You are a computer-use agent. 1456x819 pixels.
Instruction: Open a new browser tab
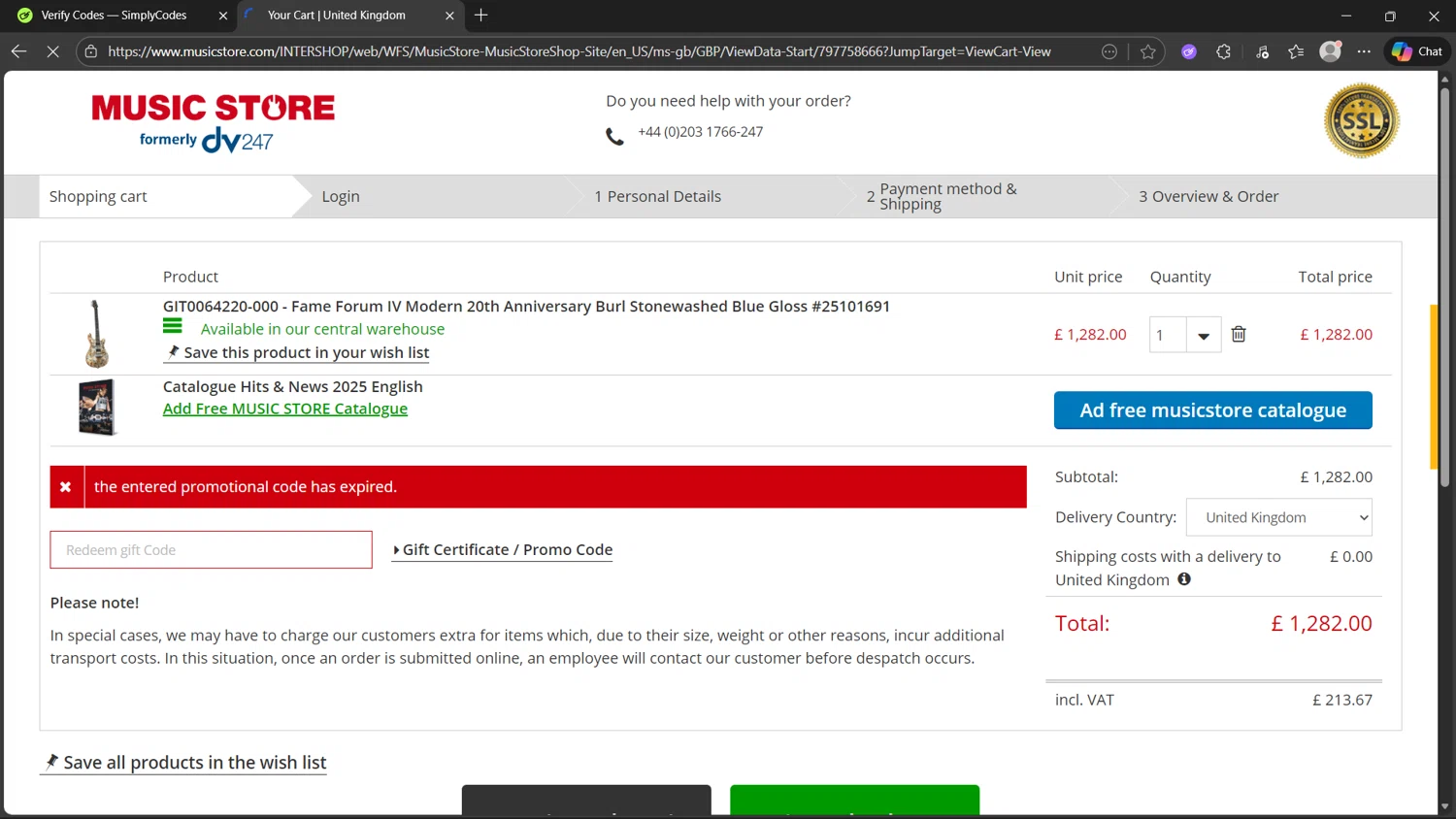[480, 16]
